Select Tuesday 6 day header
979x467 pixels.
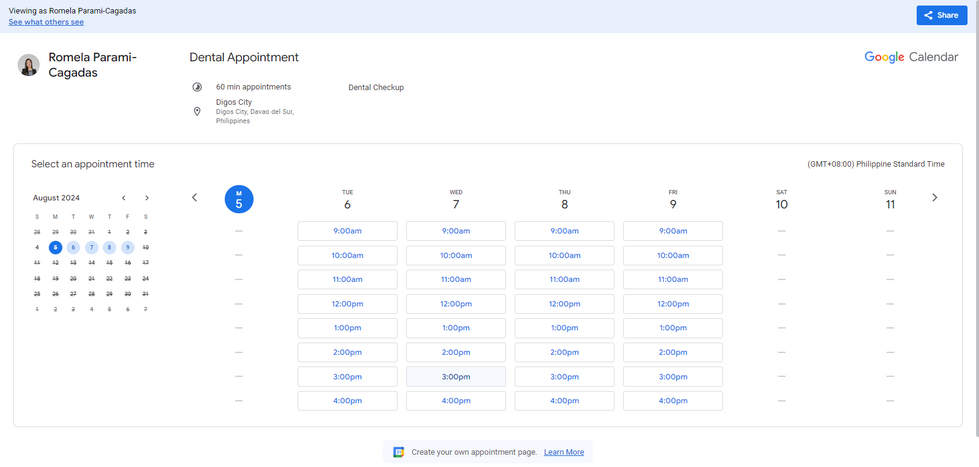coord(347,200)
